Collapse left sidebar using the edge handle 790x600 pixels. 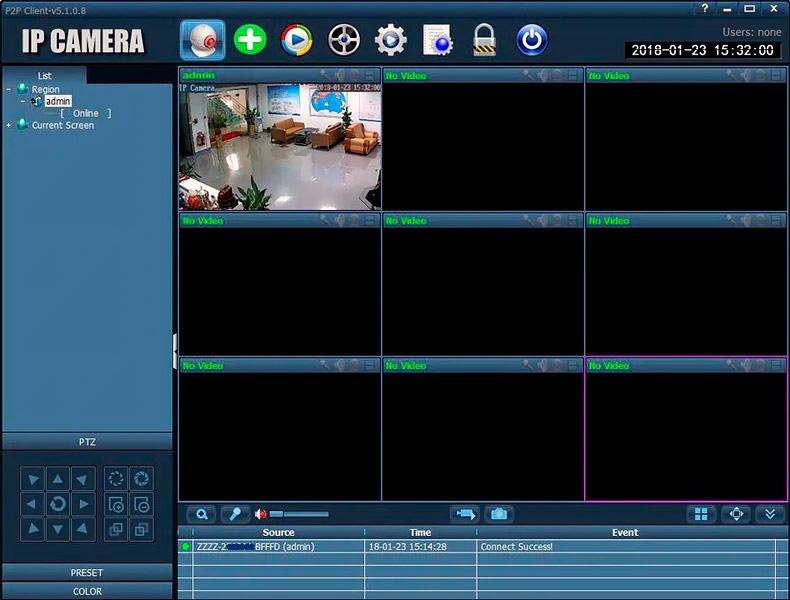pyautogui.click(x=175, y=351)
